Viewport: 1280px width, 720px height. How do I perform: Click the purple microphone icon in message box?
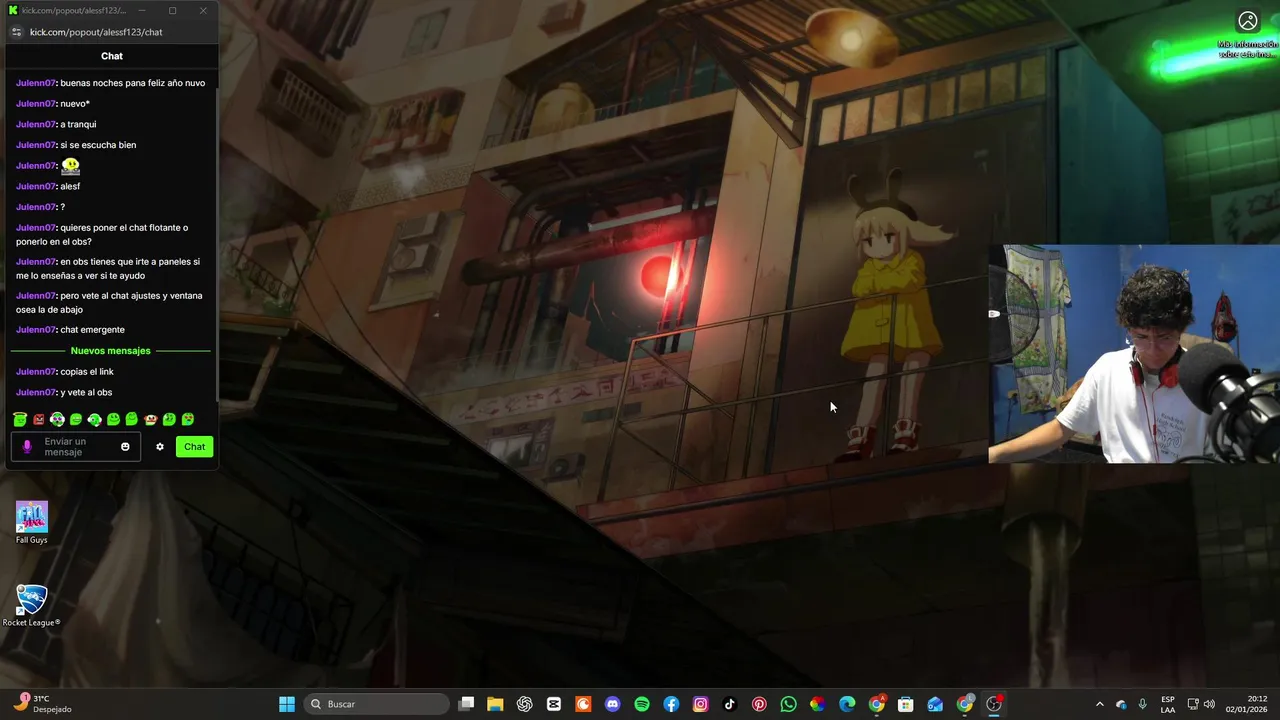click(27, 447)
